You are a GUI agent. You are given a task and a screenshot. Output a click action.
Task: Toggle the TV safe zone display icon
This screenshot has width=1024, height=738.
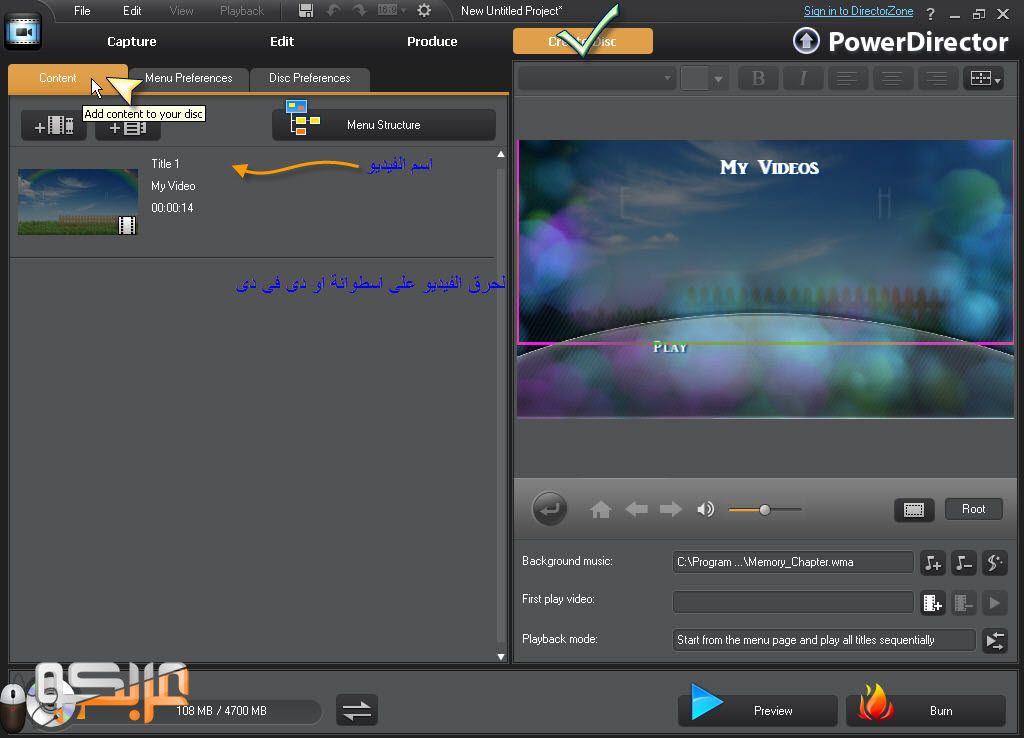point(914,509)
